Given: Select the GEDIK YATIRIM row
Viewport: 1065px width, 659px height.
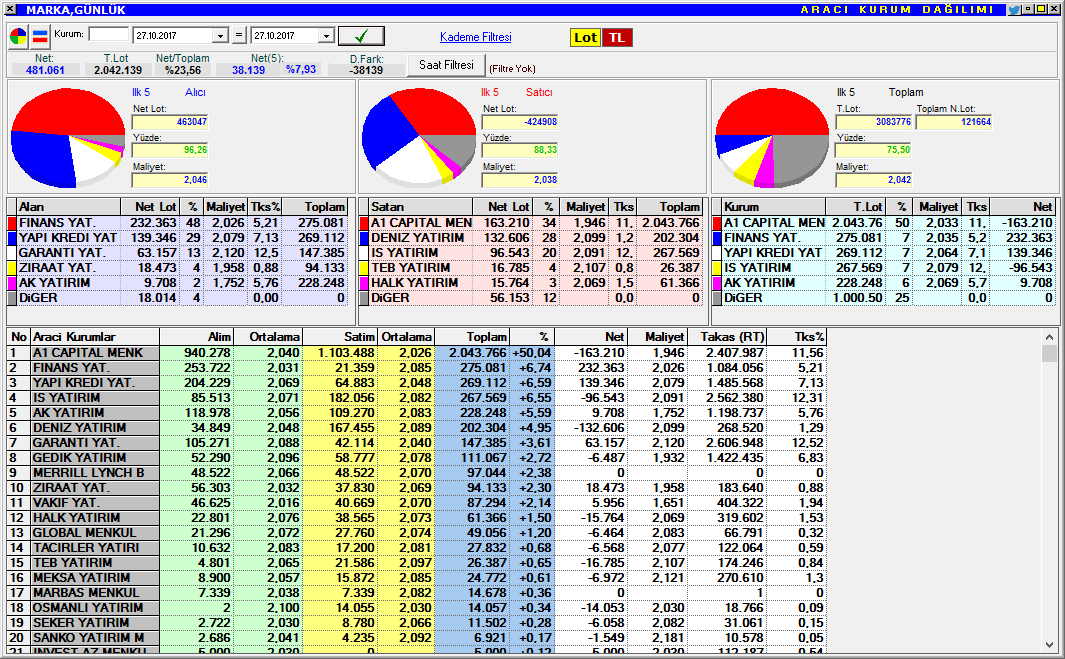Looking at the screenshot, I should pyautogui.click(x=416, y=458).
